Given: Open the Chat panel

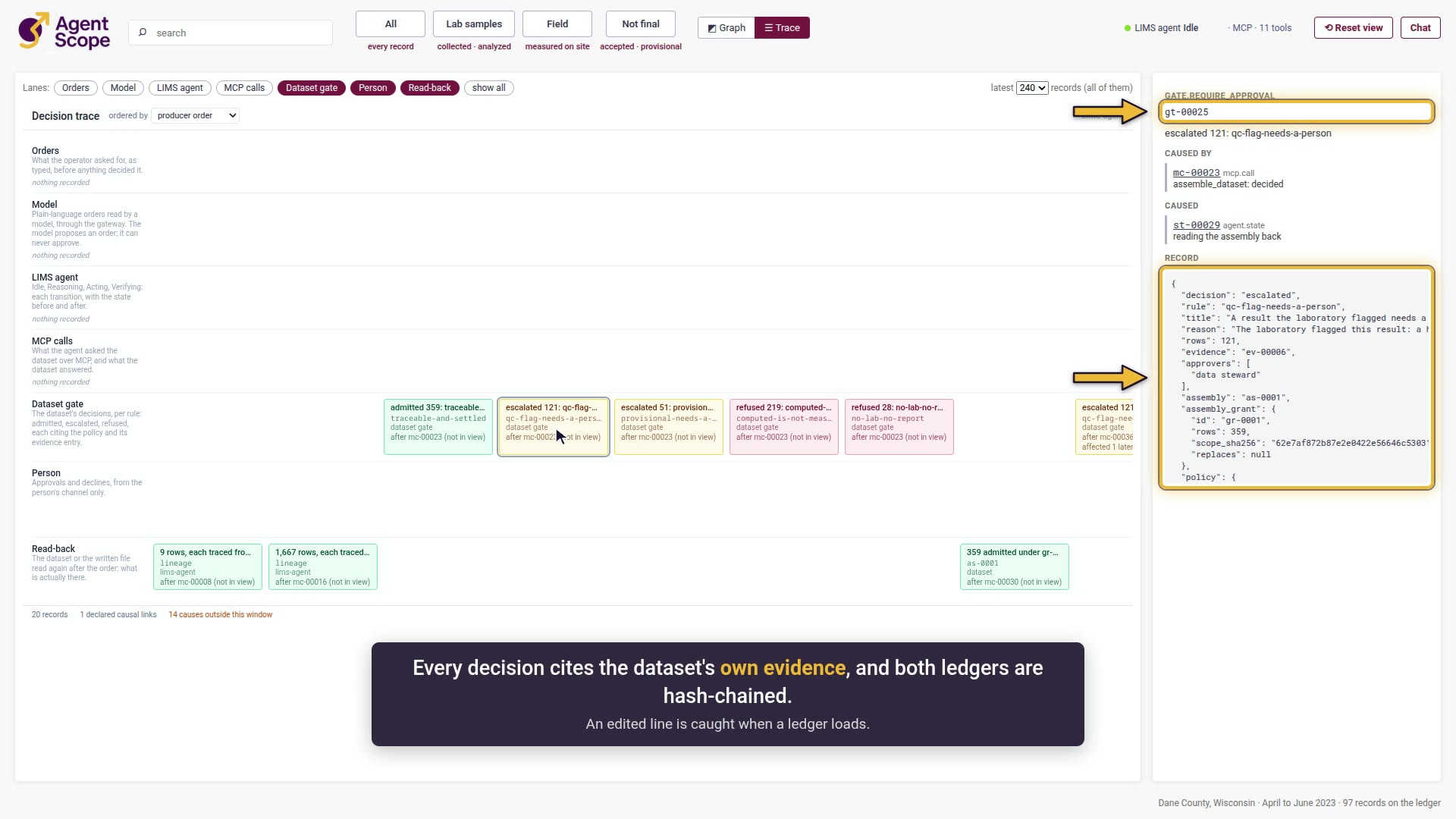Looking at the screenshot, I should [x=1420, y=28].
